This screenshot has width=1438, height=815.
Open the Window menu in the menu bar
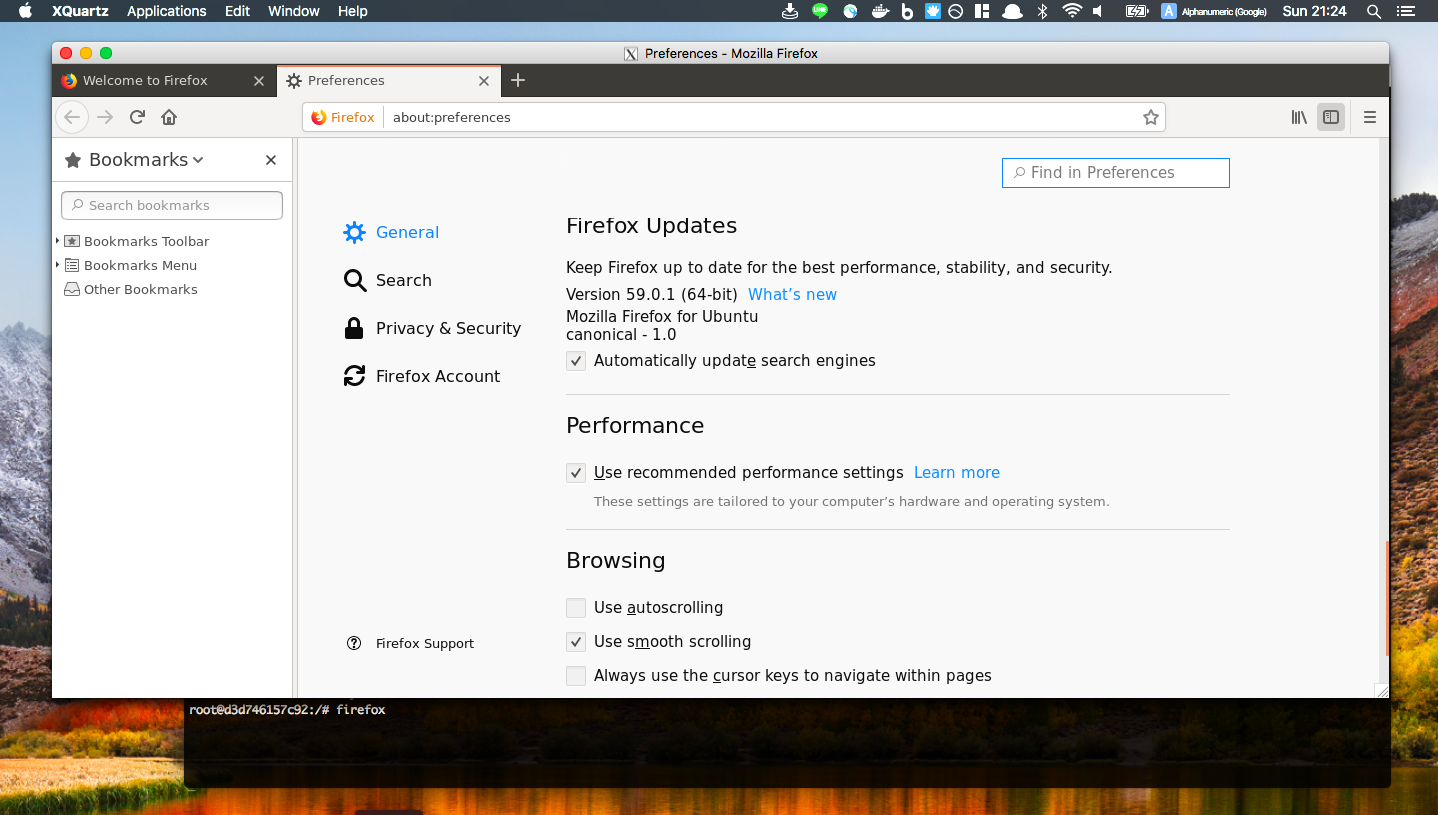pyautogui.click(x=293, y=11)
